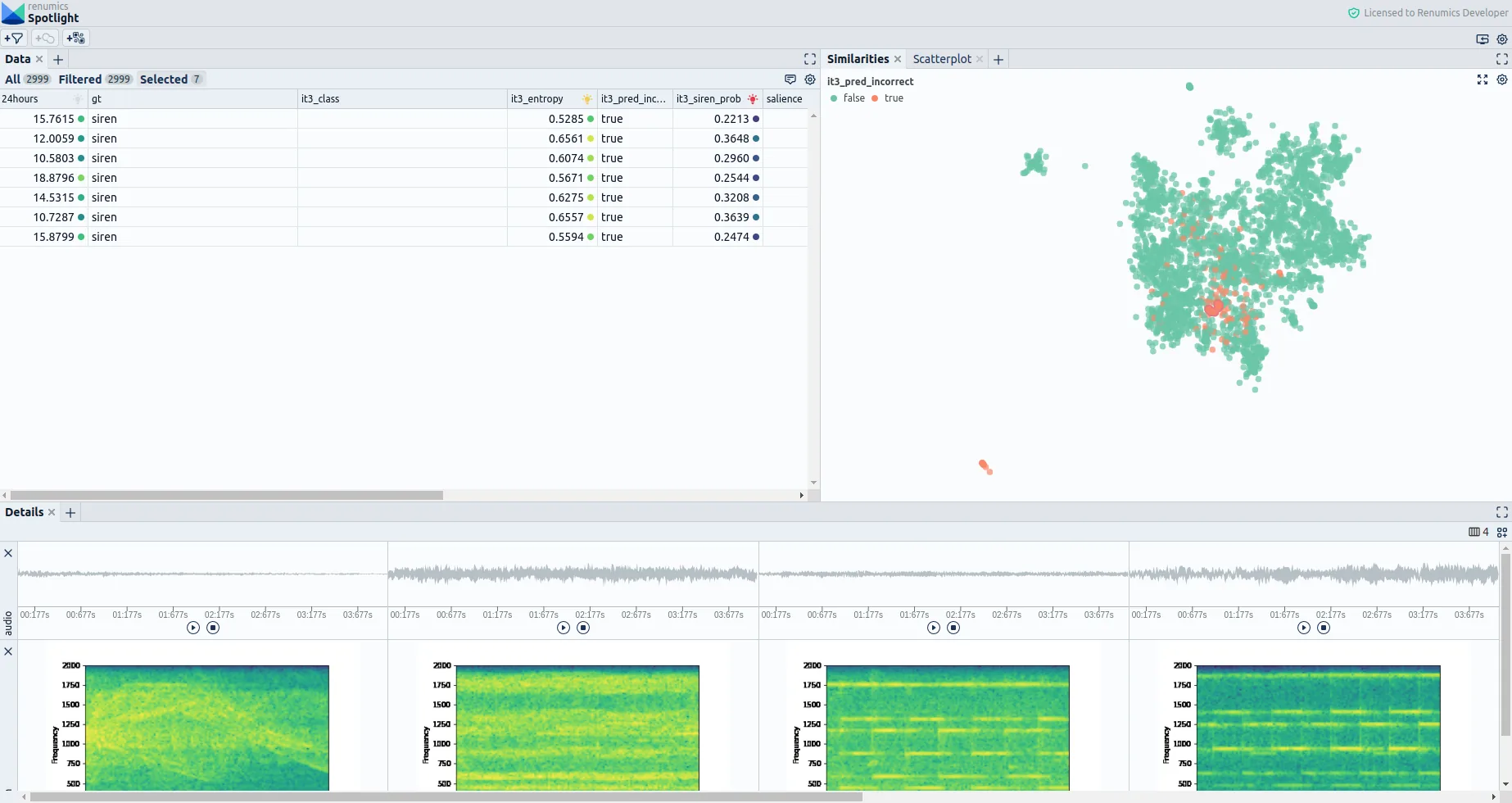Viewport: 1512px width, 803px height.
Task: Click the Data table horizontal scrollbar
Action: pyautogui.click(x=227, y=495)
